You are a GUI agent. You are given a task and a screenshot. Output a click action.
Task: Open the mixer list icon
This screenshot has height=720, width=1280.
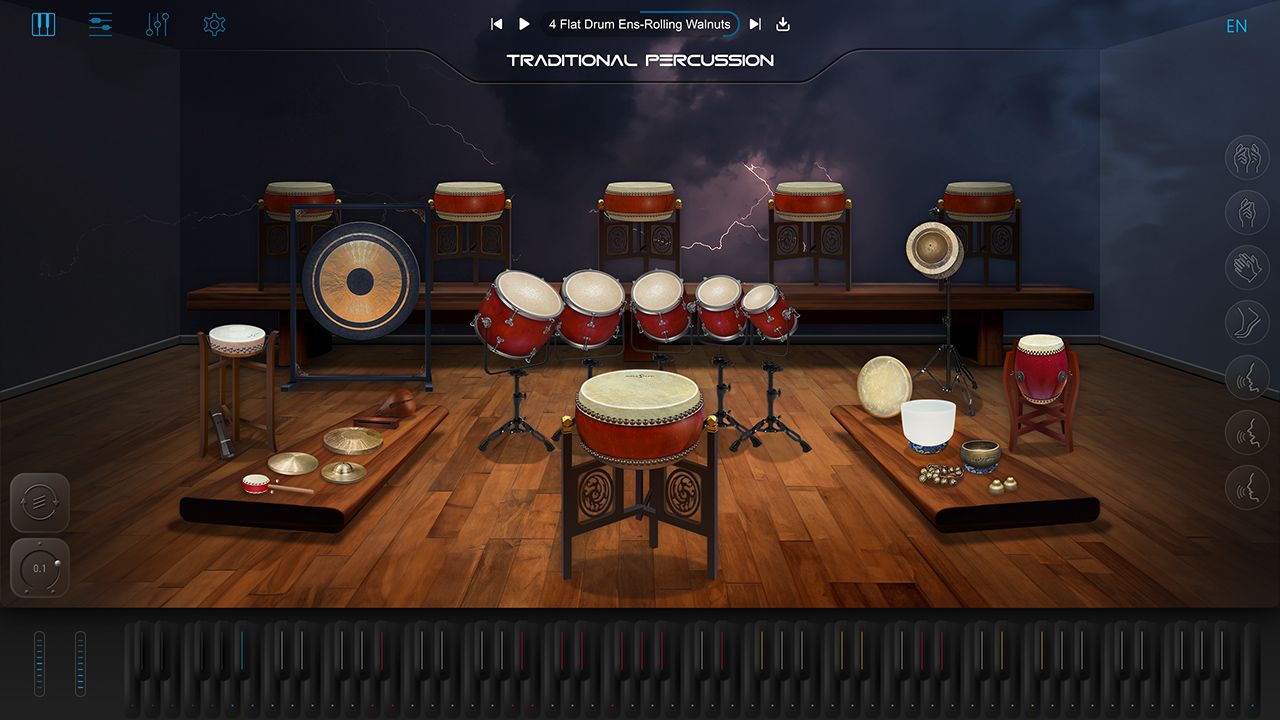[x=100, y=24]
